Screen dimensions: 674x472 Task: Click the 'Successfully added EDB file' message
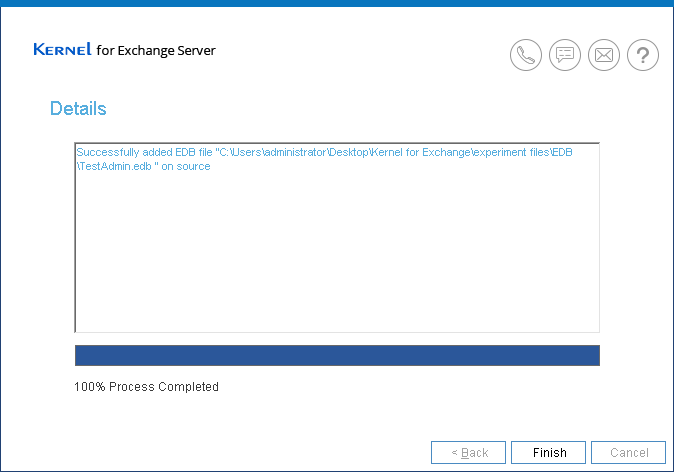[x=325, y=159]
